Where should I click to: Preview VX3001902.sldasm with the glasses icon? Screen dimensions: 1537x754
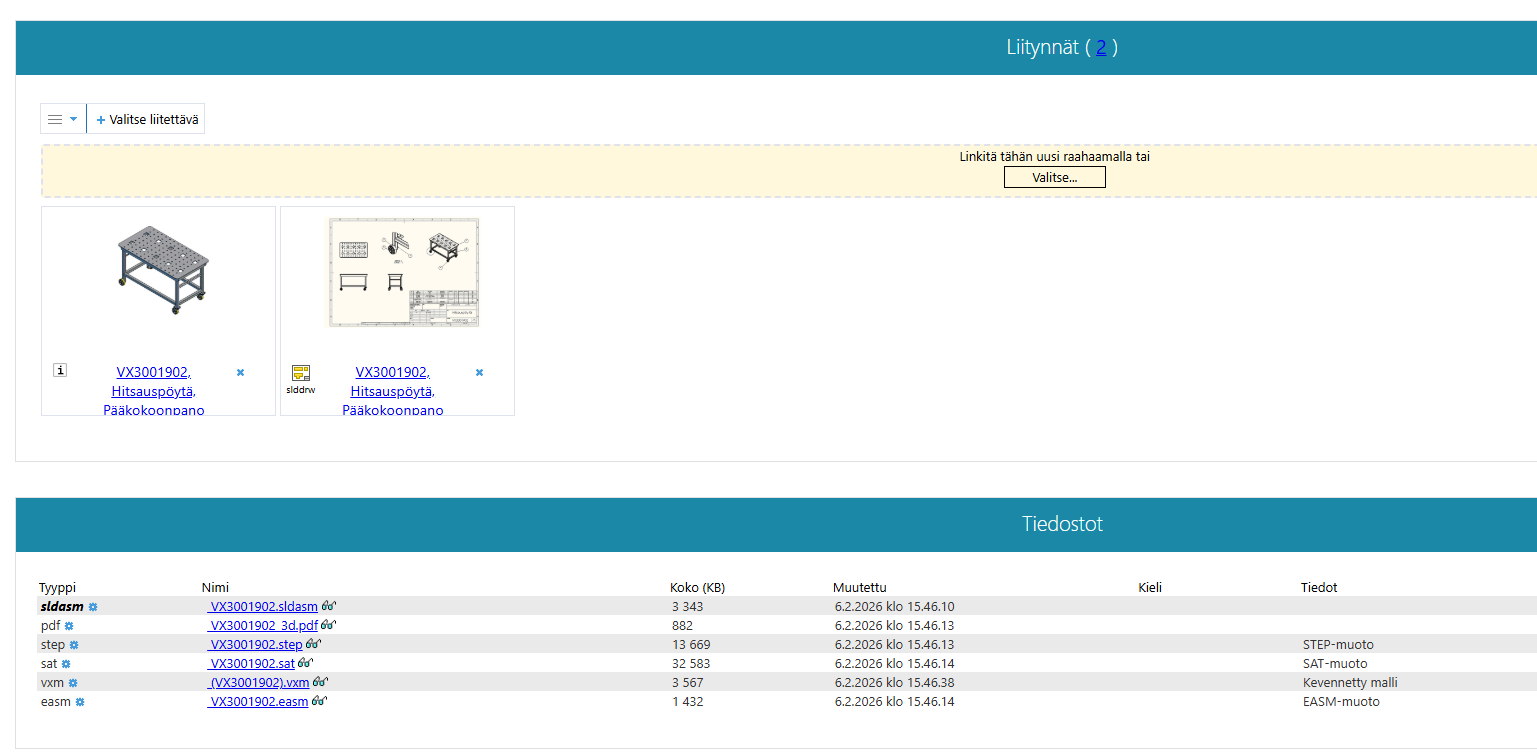point(328,606)
